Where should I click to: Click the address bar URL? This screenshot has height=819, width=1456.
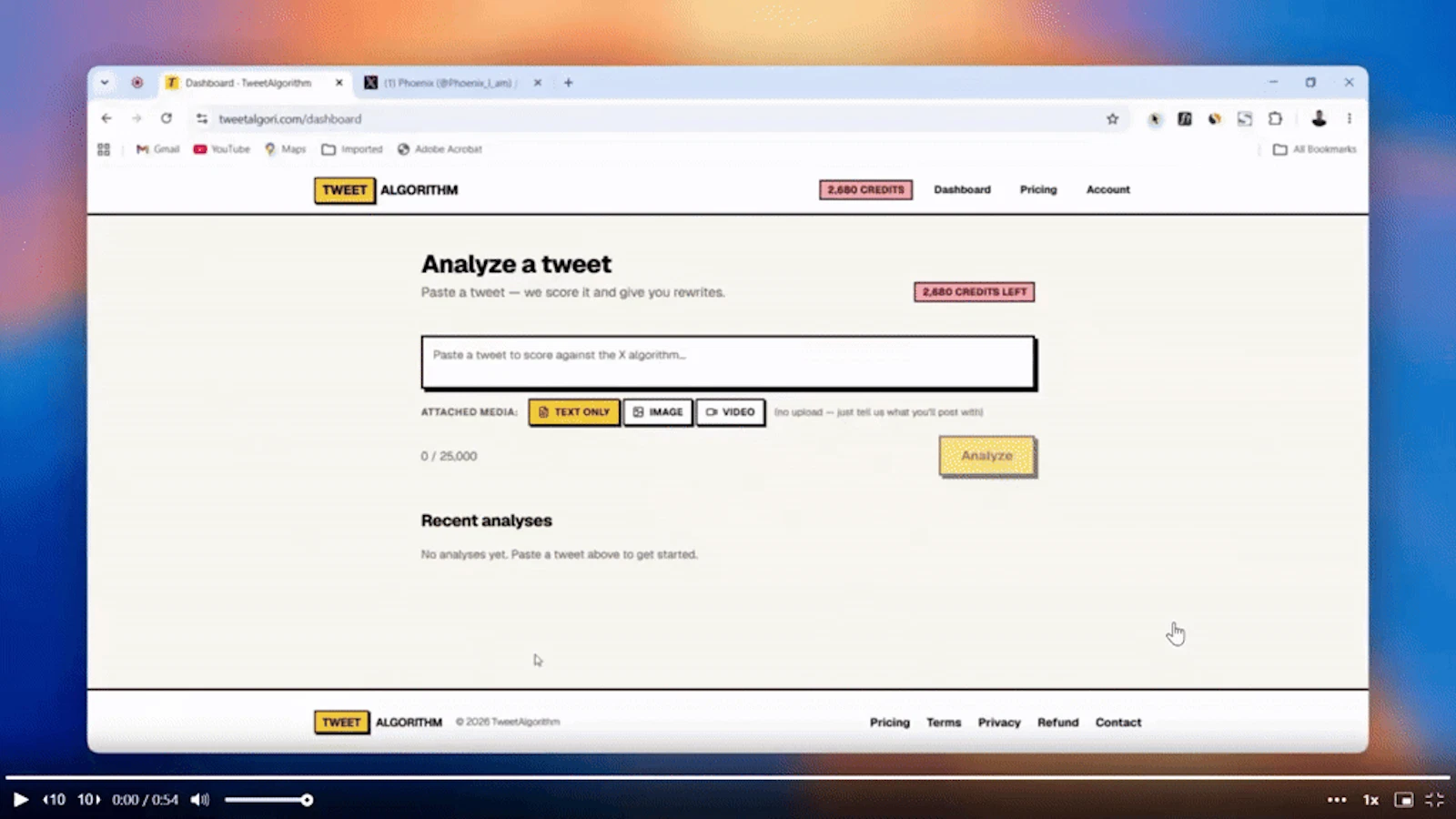click(x=290, y=119)
